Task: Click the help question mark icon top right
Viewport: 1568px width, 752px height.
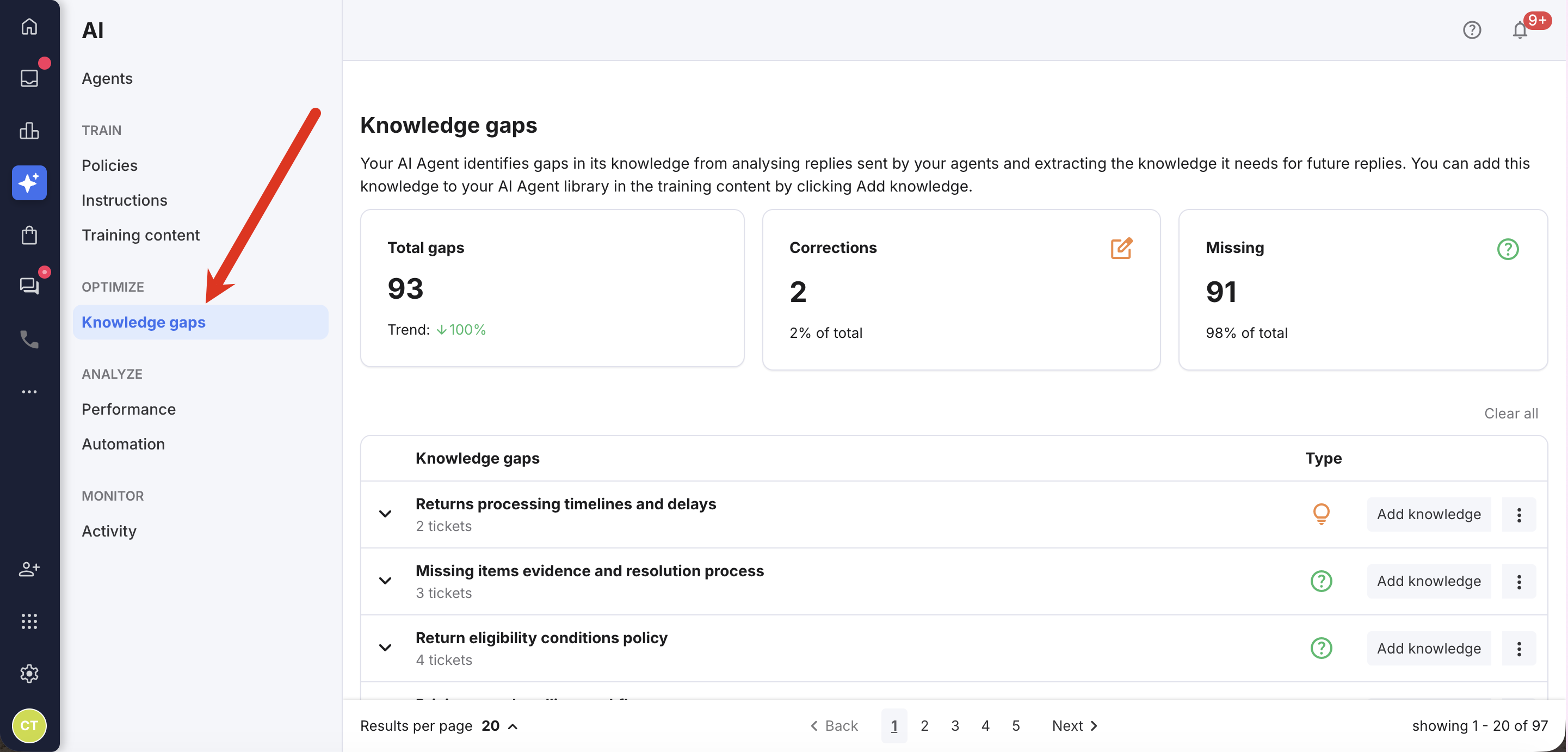Action: point(1472,30)
